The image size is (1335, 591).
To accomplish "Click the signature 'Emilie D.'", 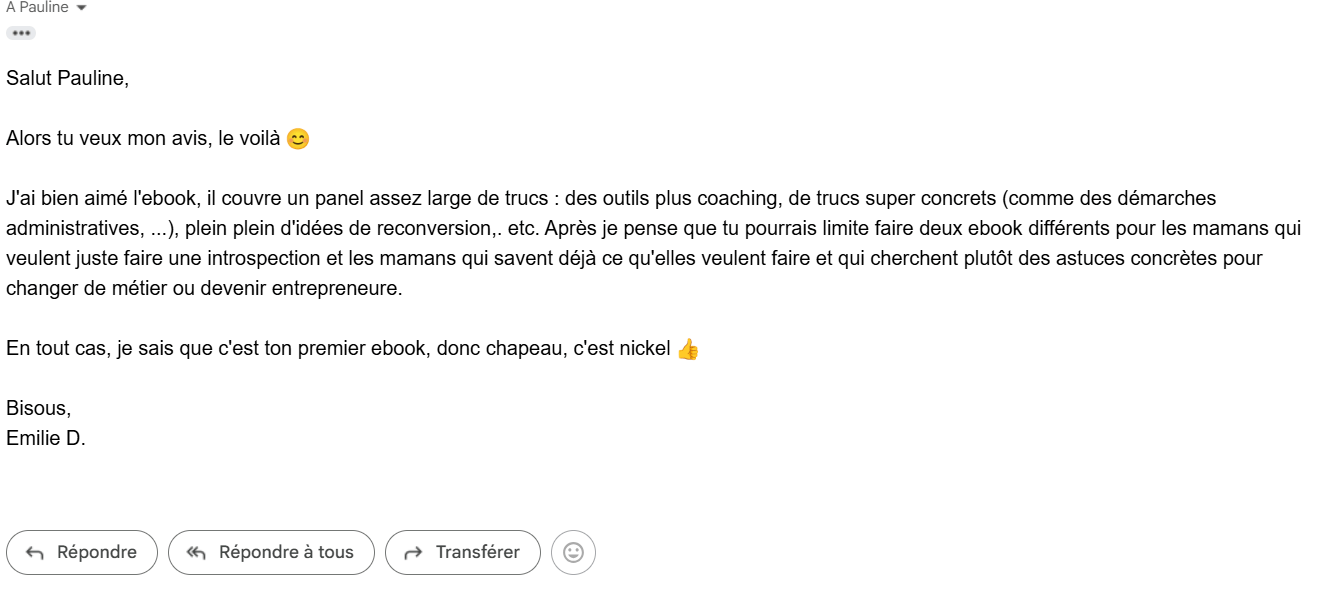I will coord(46,438).
